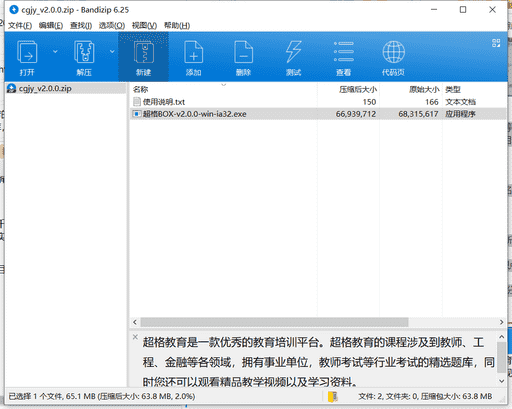
Task: Open the 选项(O) menu
Action: pos(112,26)
